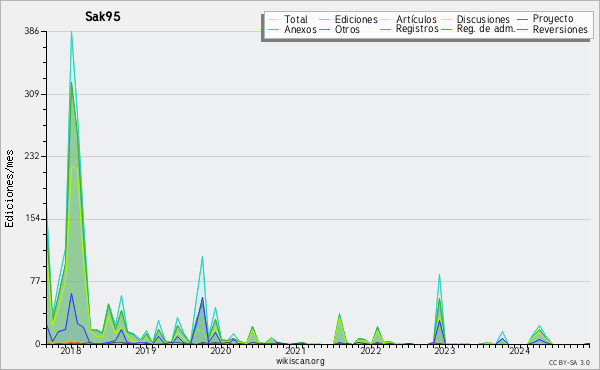600x370 pixels.
Task: Select the Proyecto legend entry
Action: [x=553, y=19]
